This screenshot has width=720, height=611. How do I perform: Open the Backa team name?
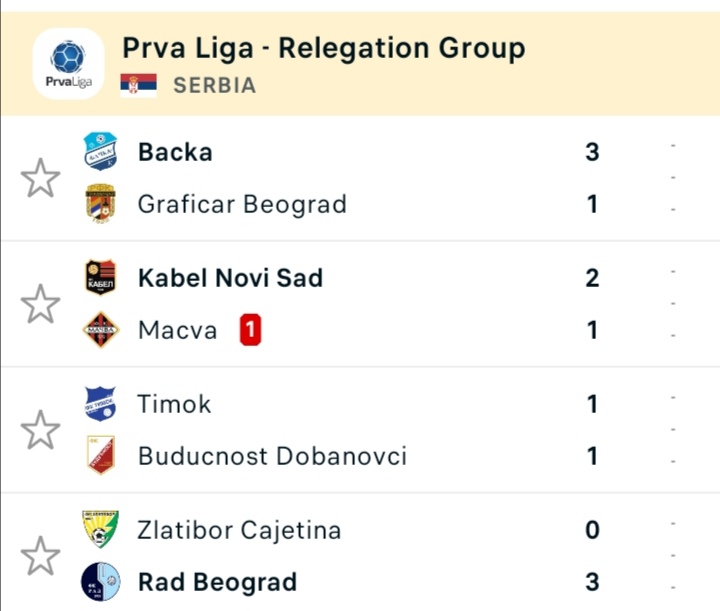click(x=175, y=152)
